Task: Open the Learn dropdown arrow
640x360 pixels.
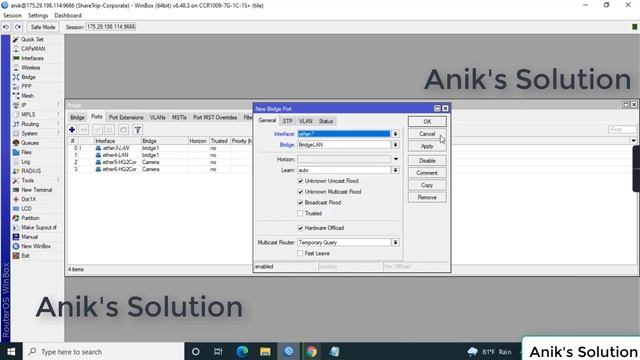Action: 396,170
